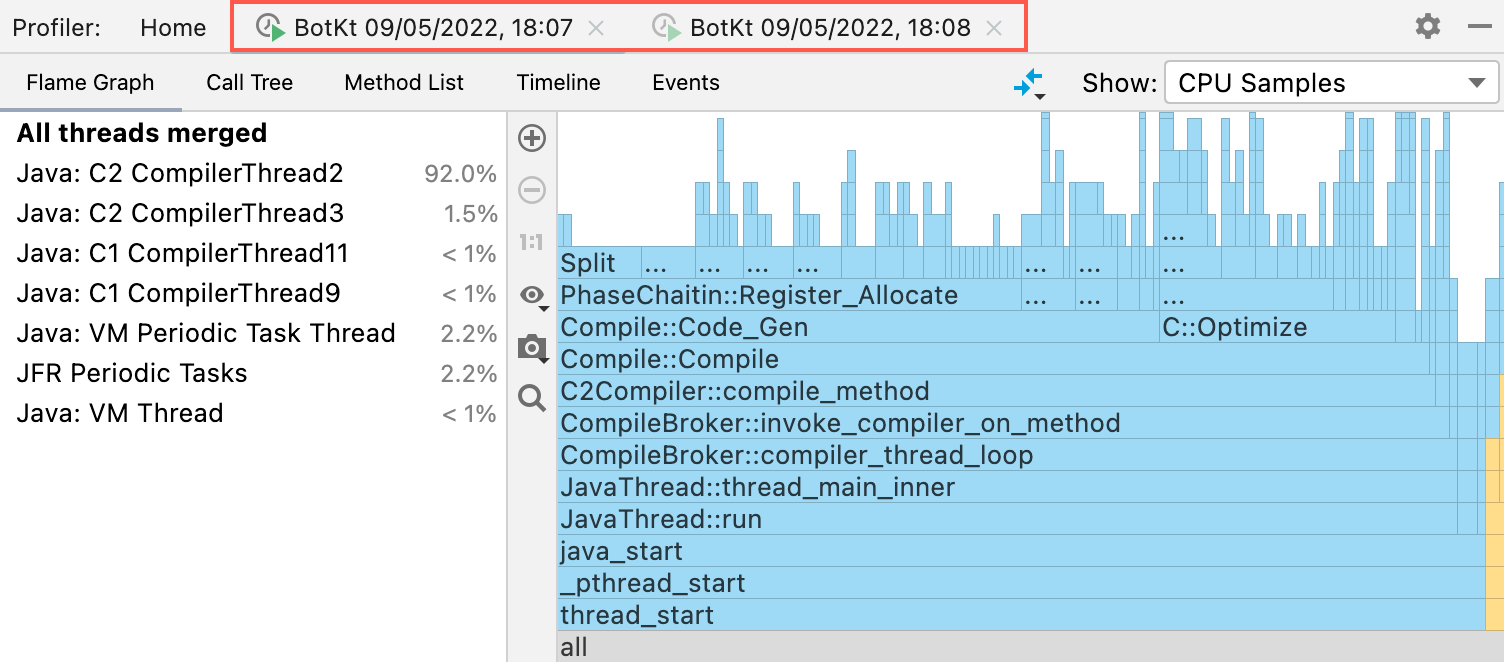Screen dimensions: 1504x662
Task: Click the JavaThread::thread_main_inner frame
Action: tap(1007, 487)
